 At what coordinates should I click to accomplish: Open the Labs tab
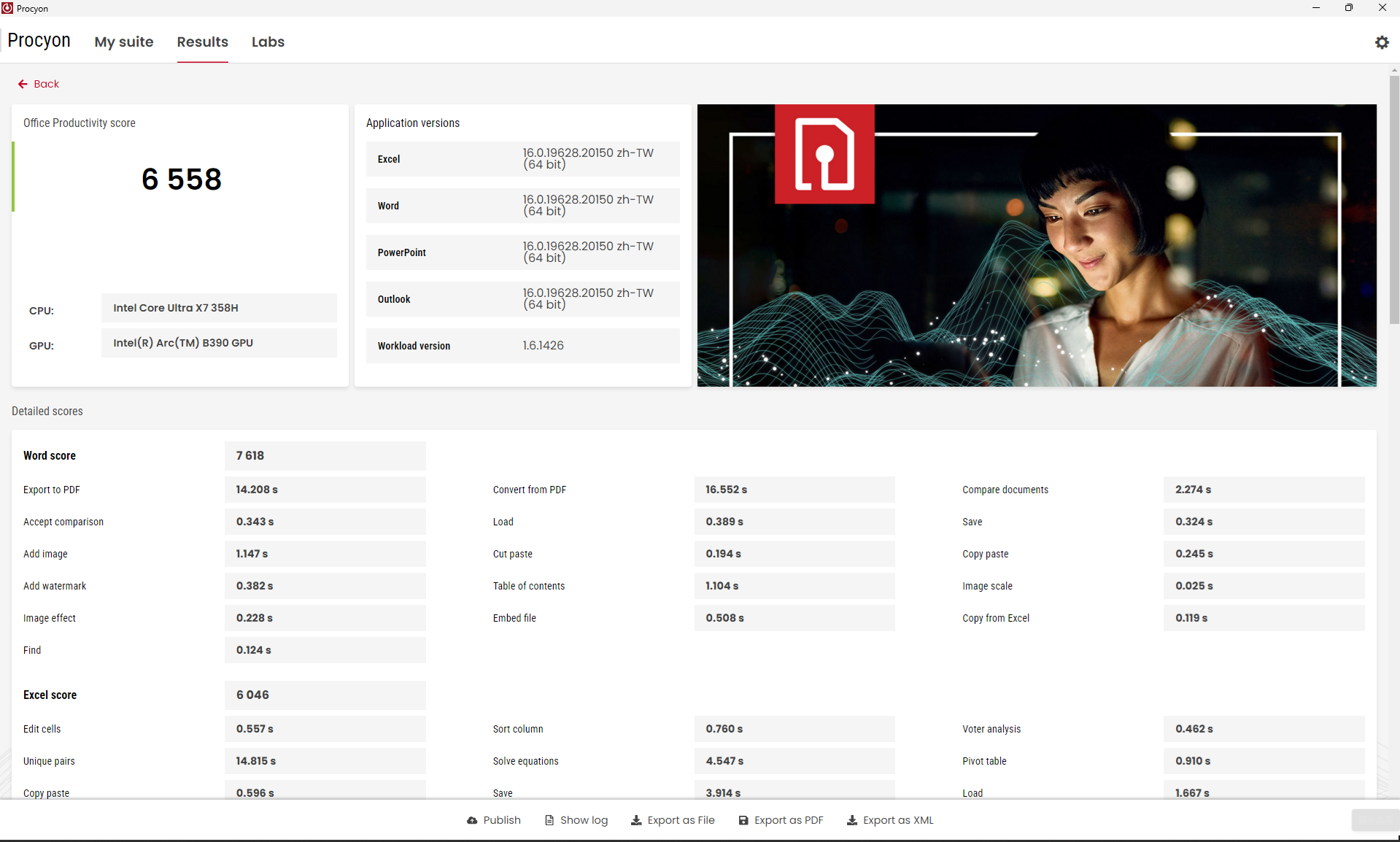268,42
